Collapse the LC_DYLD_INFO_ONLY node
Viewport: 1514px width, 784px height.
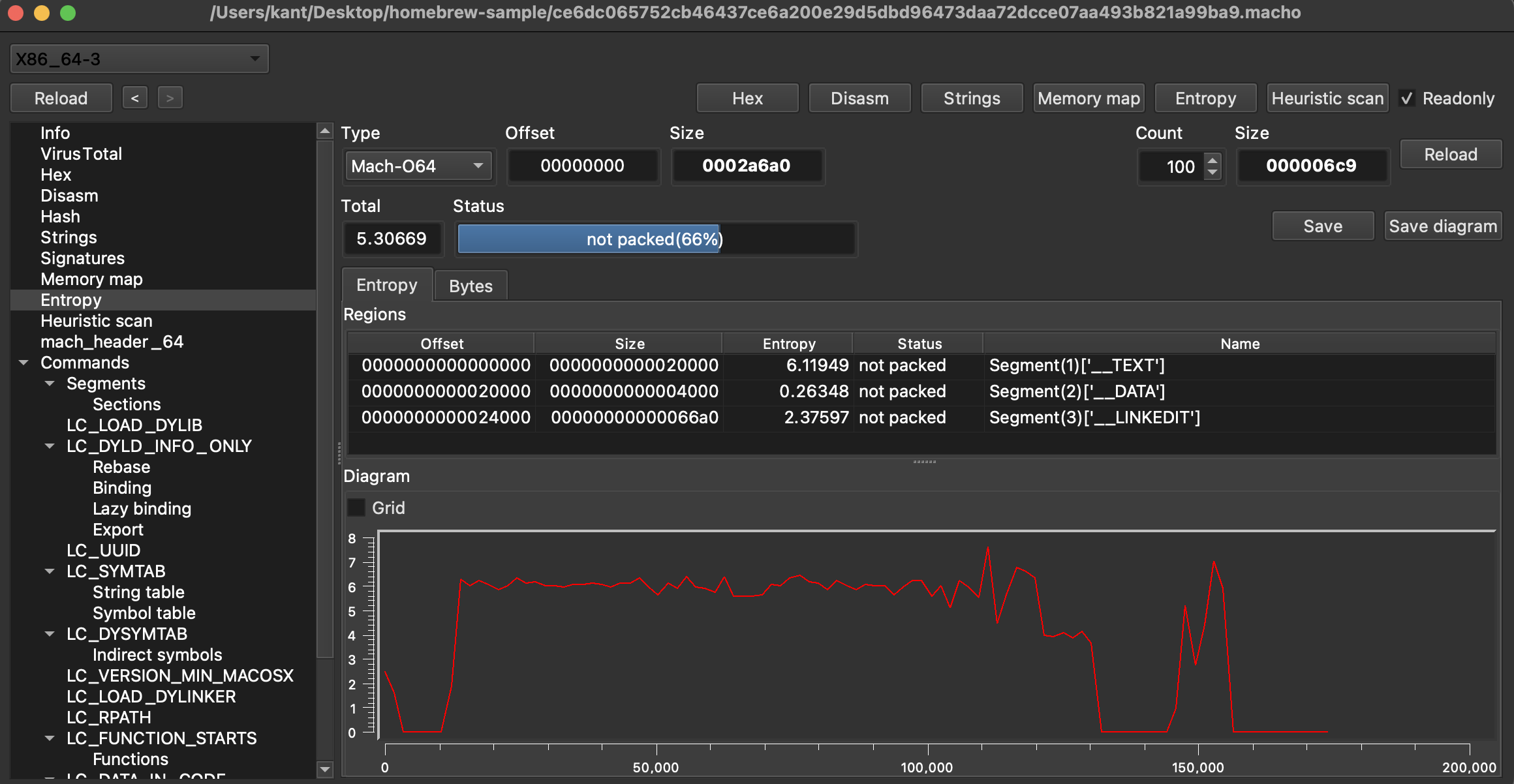coord(50,446)
